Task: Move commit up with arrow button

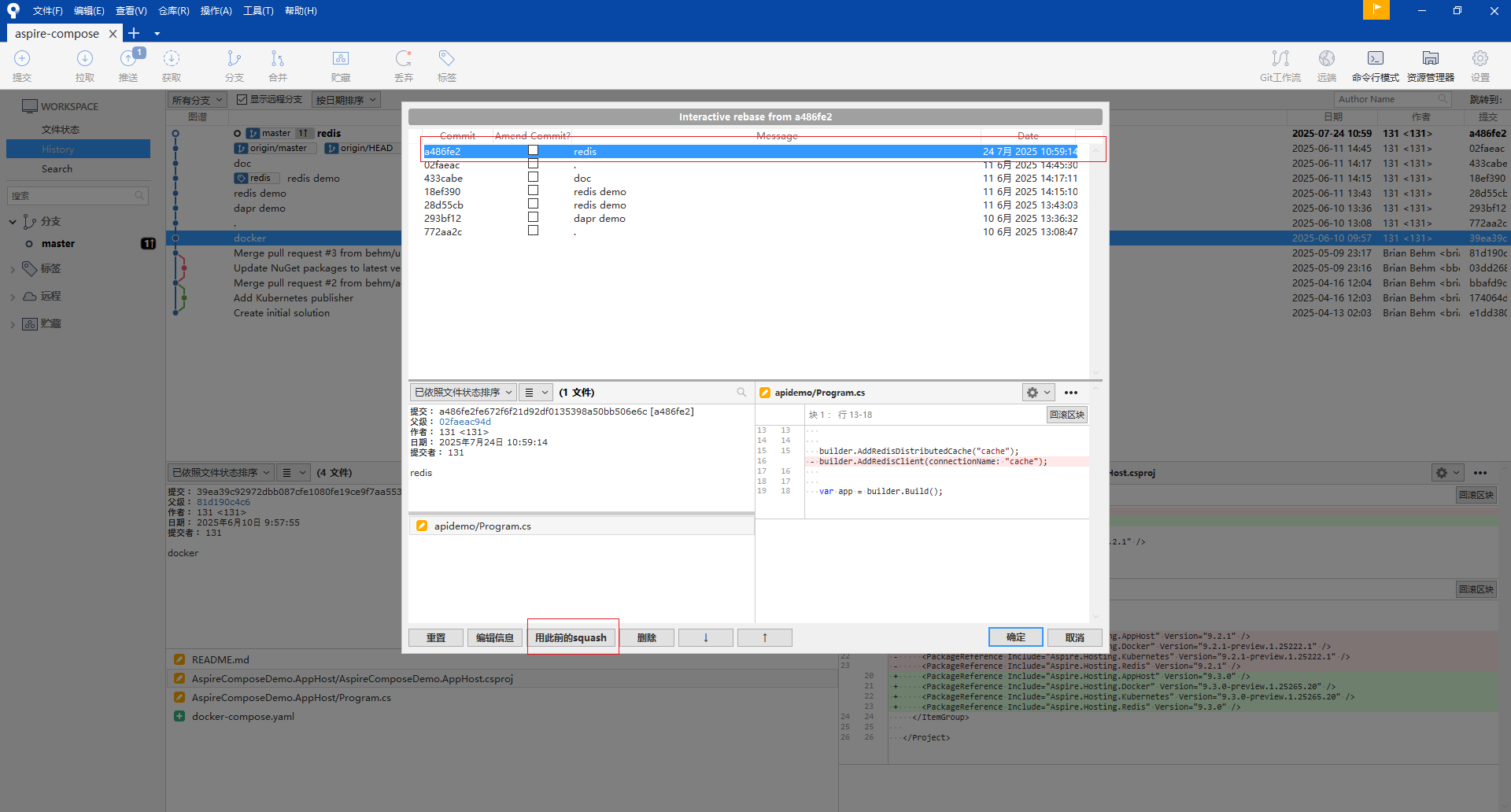Action: 765,637
